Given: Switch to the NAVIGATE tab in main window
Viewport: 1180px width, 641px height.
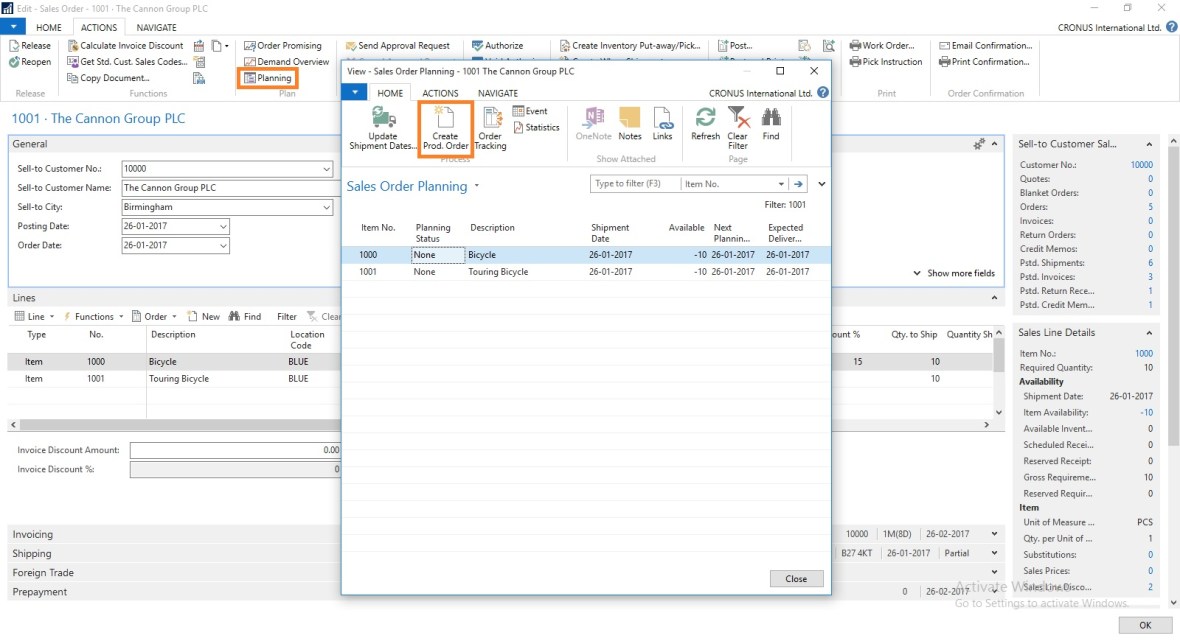Looking at the screenshot, I should (156, 28).
